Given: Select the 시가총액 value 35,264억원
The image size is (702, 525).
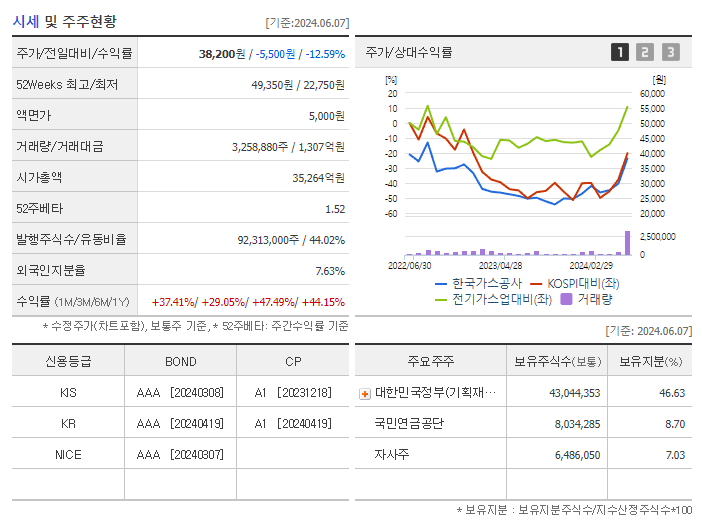Looking at the screenshot, I should (x=318, y=178).
